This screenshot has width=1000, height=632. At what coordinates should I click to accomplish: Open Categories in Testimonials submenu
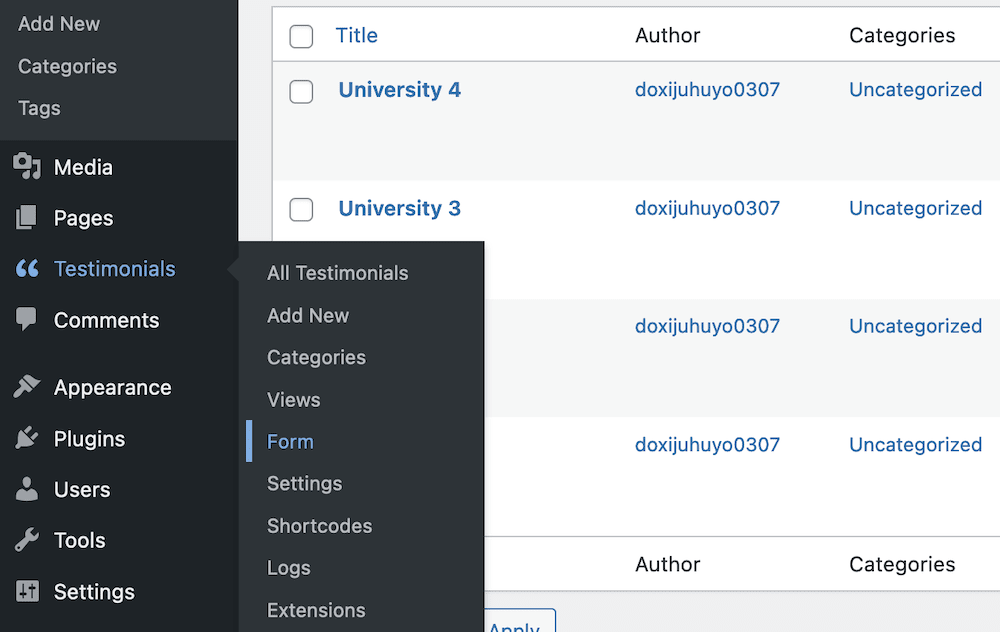point(316,357)
